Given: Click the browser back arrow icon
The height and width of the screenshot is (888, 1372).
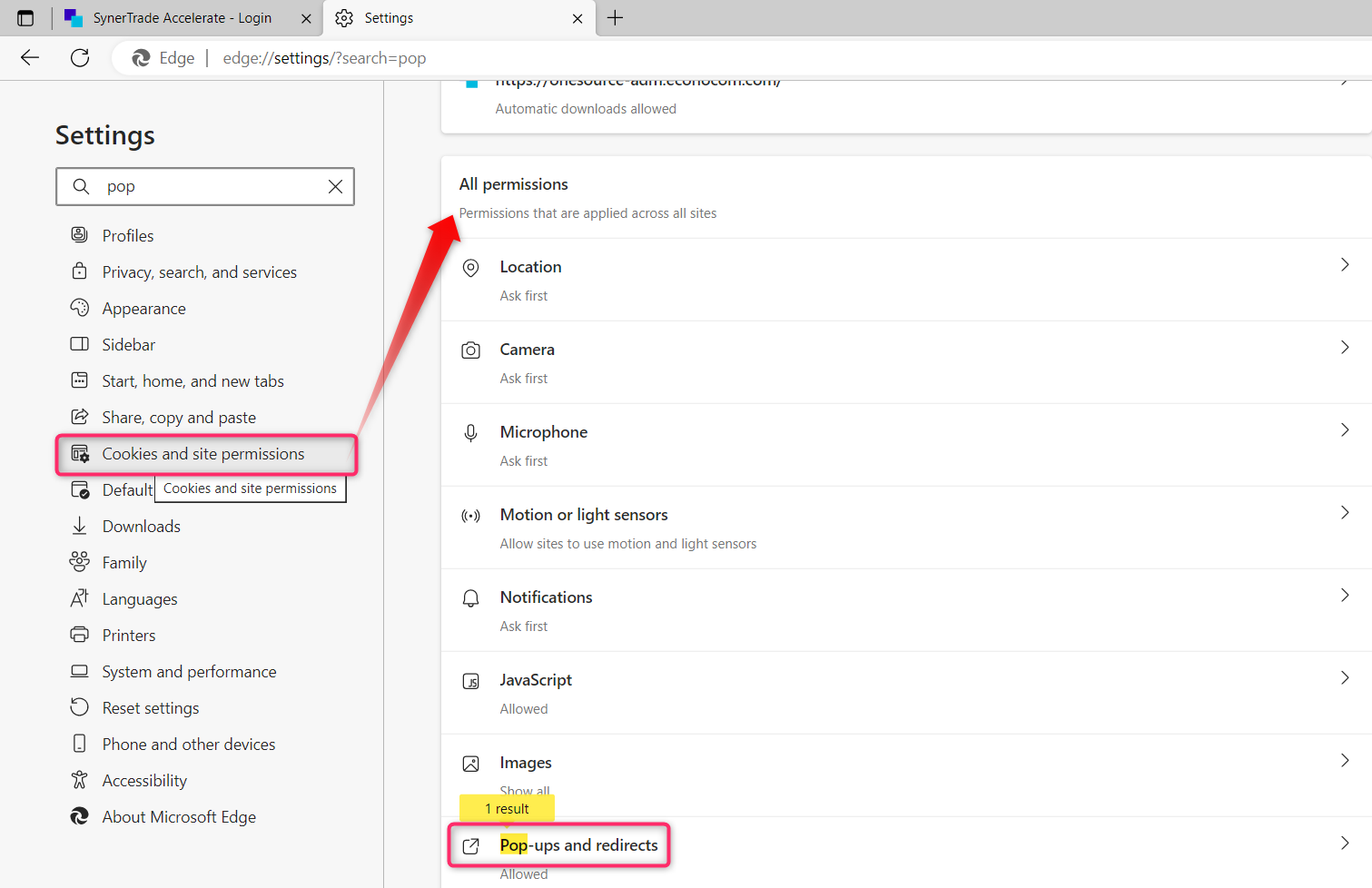Looking at the screenshot, I should tap(30, 58).
